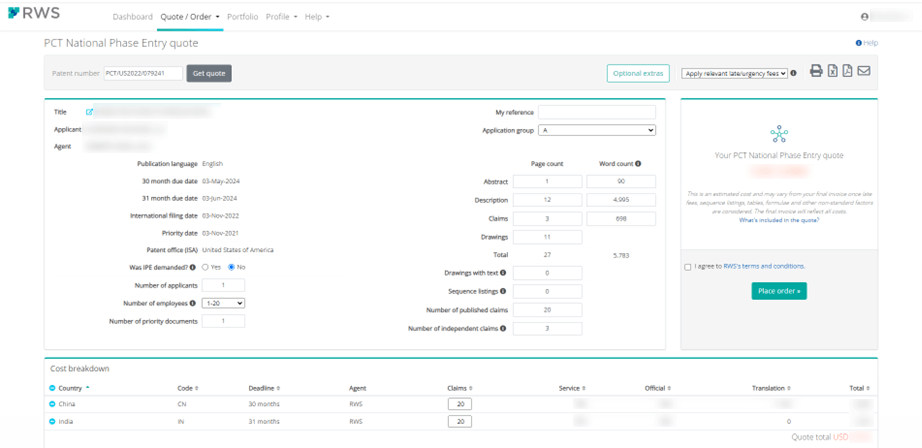Go to the Dashboard tab

tap(132, 17)
